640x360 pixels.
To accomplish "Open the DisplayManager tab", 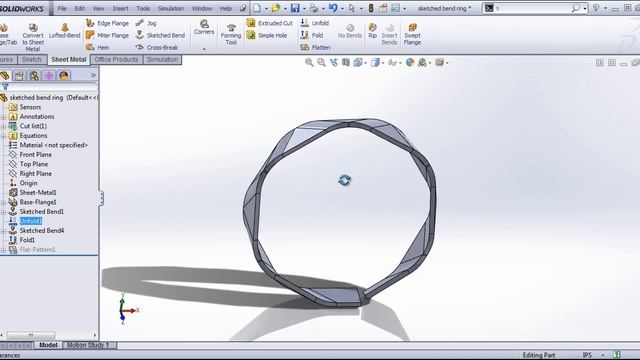I will click(x=64, y=76).
